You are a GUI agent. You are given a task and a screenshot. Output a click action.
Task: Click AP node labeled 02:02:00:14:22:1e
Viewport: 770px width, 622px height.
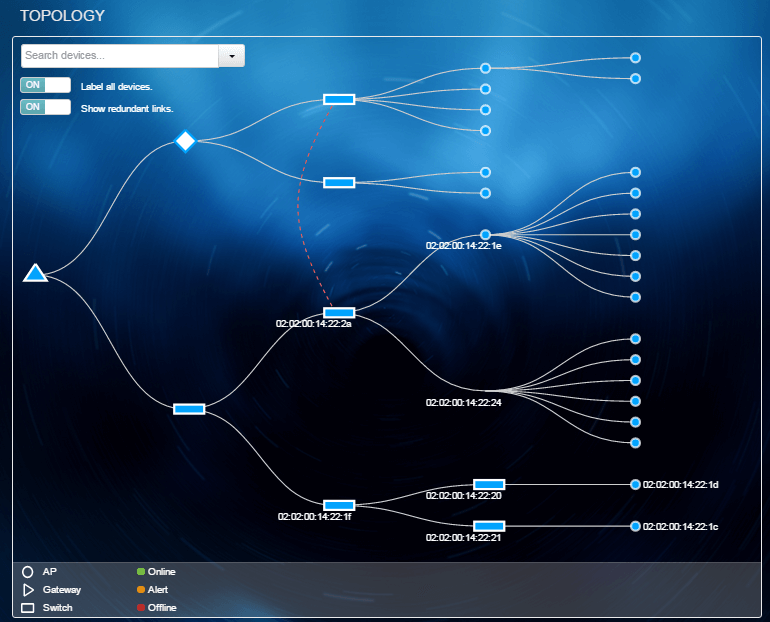[485, 234]
